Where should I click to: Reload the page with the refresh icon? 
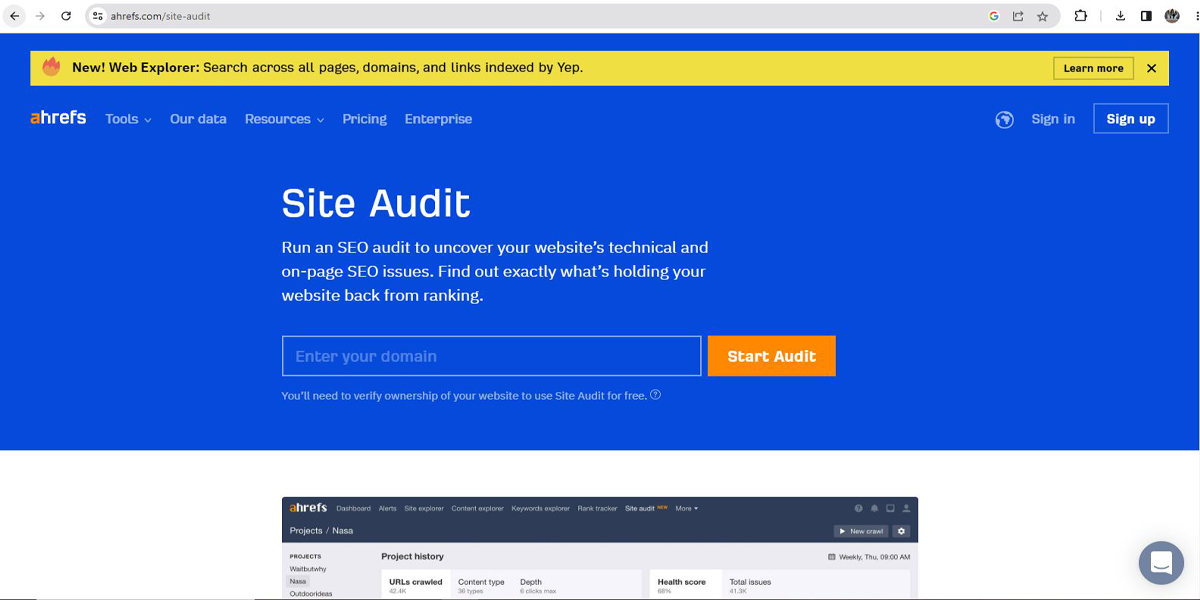pos(66,16)
